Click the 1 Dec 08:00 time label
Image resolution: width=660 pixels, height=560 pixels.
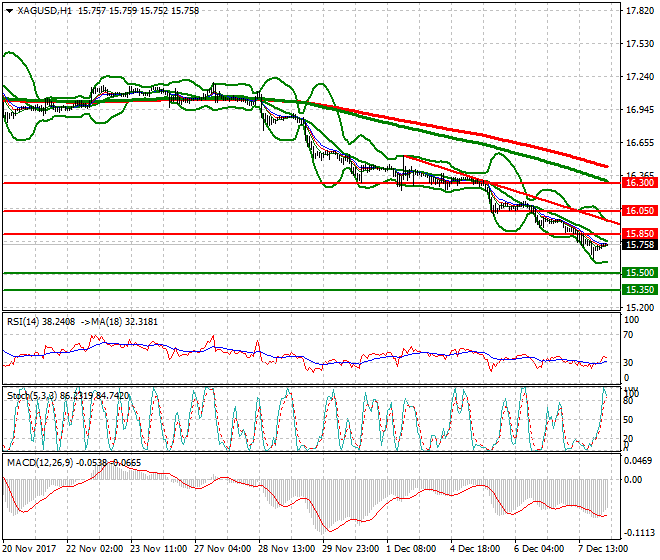(x=411, y=549)
